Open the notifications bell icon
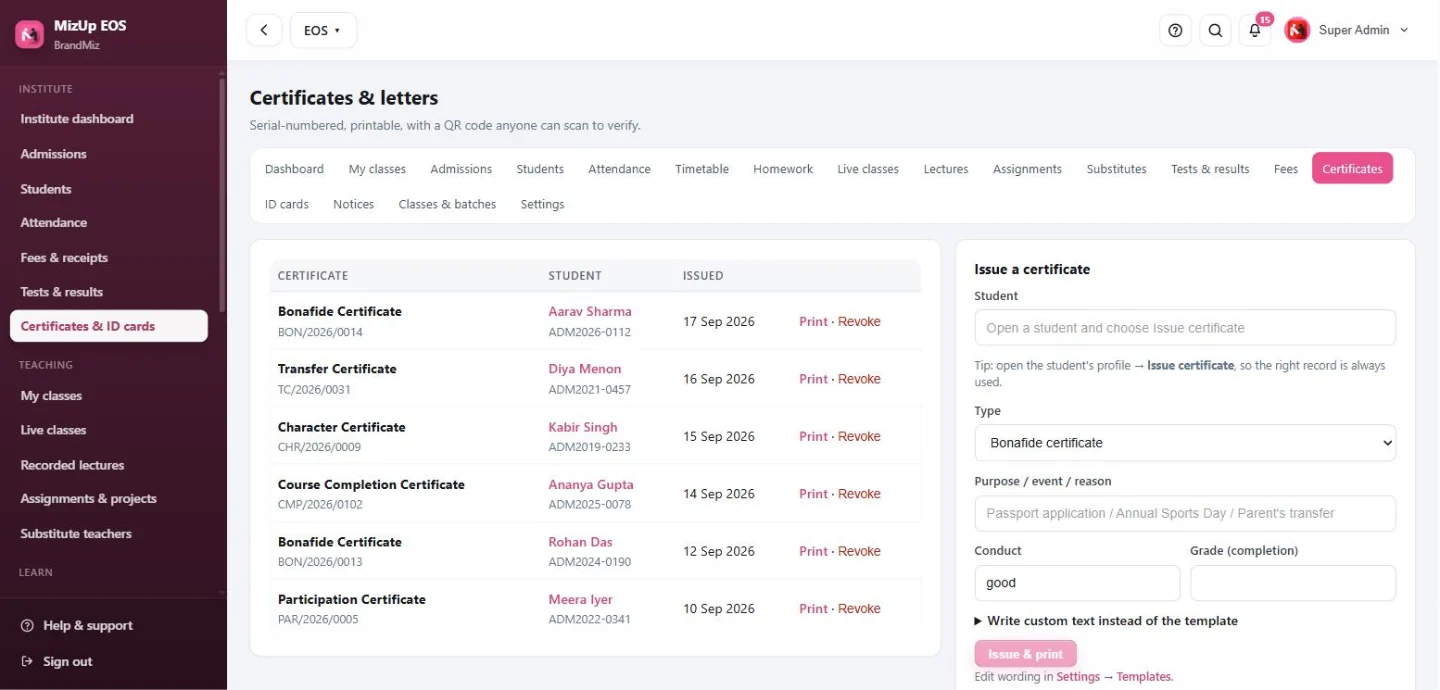Image resolution: width=1440 pixels, height=690 pixels. (1255, 30)
